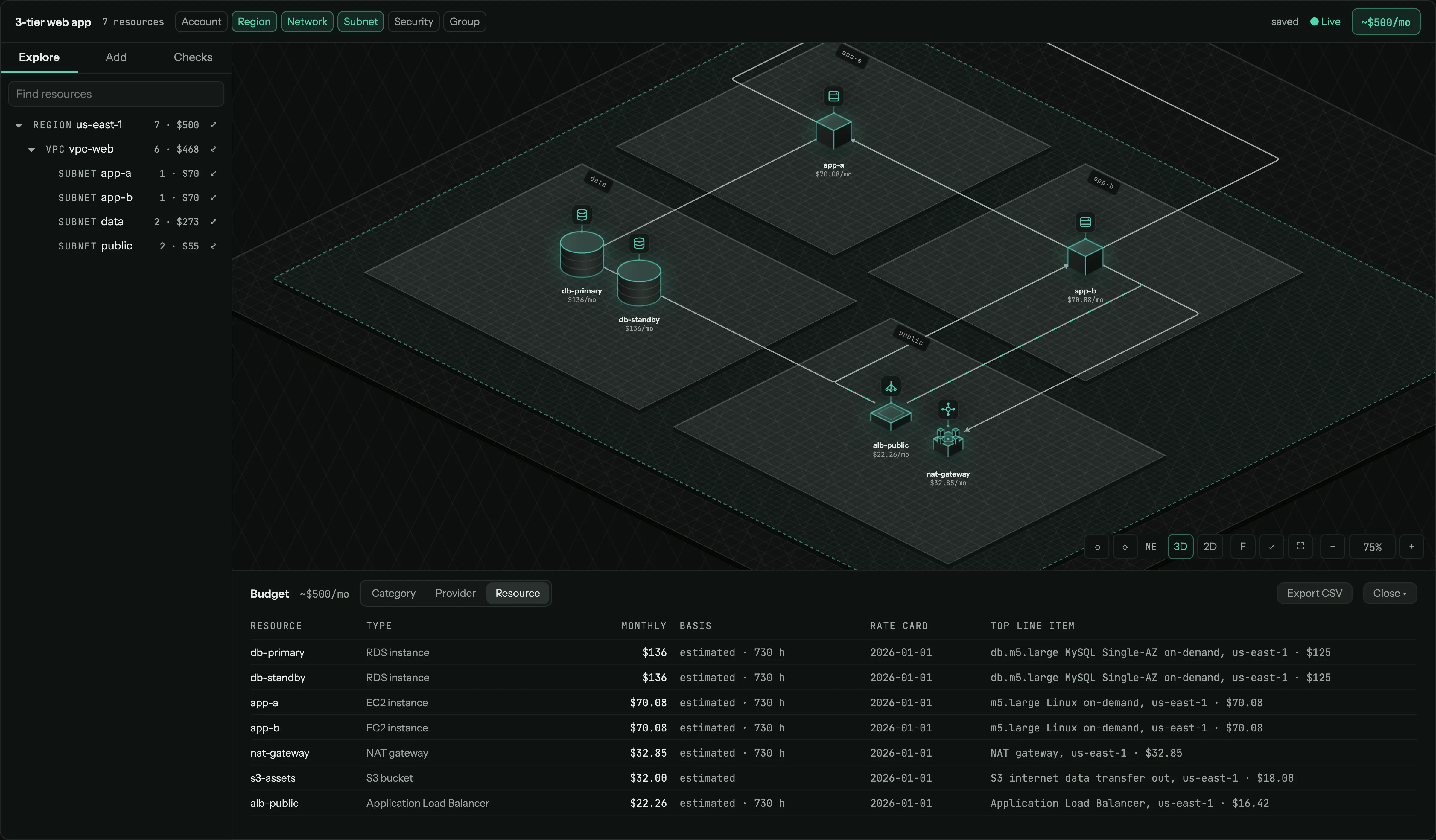The height and width of the screenshot is (840, 1436).
Task: Collapse the VPC vpc-web tree node
Action: pos(31,150)
